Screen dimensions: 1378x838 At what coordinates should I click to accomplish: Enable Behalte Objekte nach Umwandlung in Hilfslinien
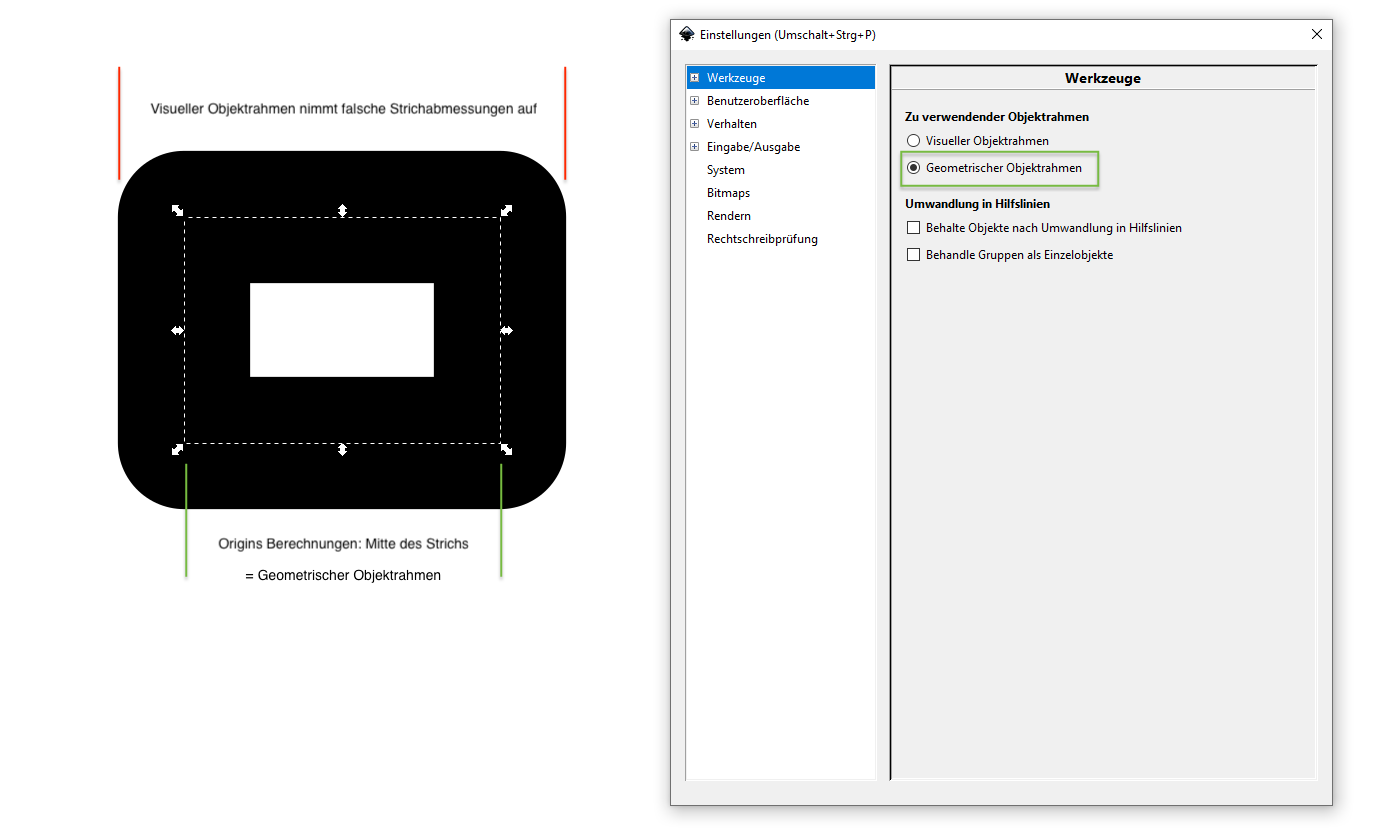coord(913,228)
